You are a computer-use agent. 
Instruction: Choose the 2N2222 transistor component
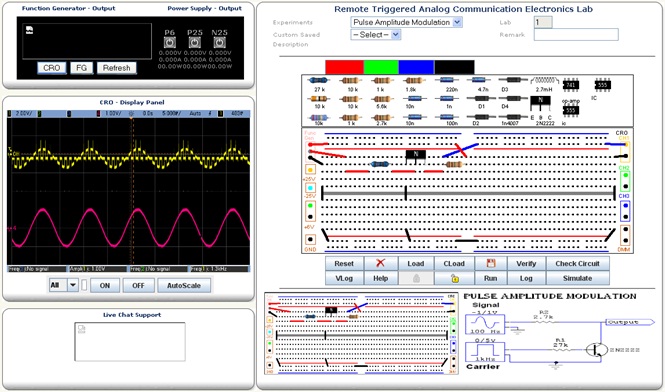(540, 102)
